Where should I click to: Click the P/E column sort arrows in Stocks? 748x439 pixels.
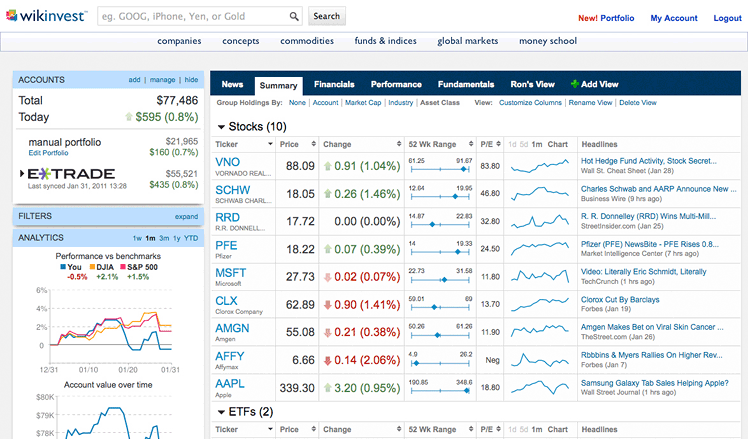click(x=498, y=144)
